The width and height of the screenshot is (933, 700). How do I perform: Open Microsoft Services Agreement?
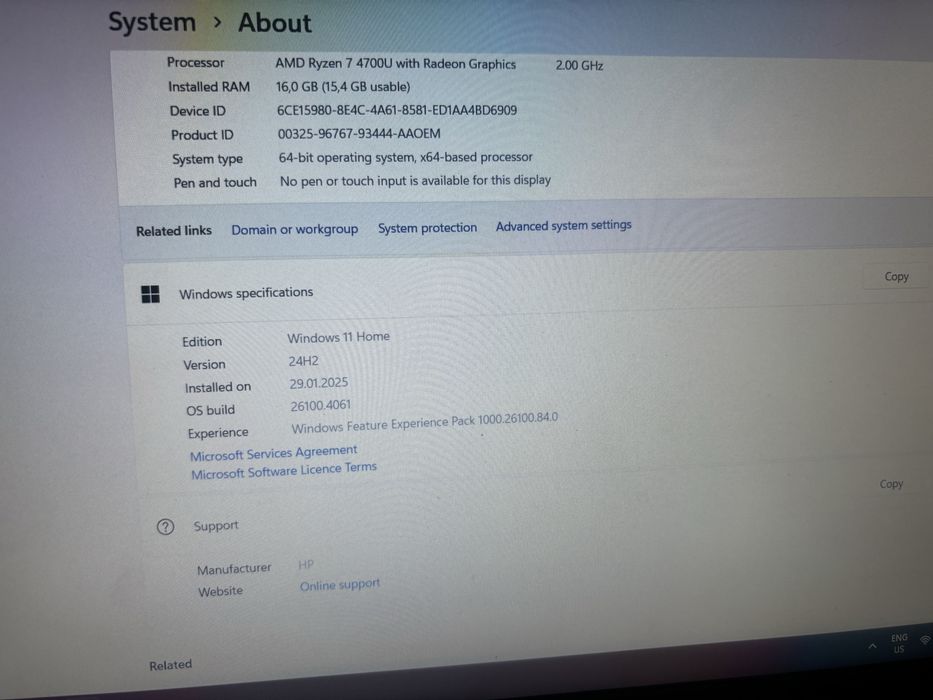click(x=274, y=453)
